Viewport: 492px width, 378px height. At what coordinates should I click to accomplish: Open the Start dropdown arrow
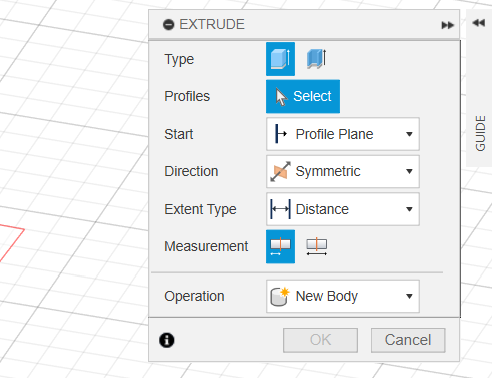point(409,134)
